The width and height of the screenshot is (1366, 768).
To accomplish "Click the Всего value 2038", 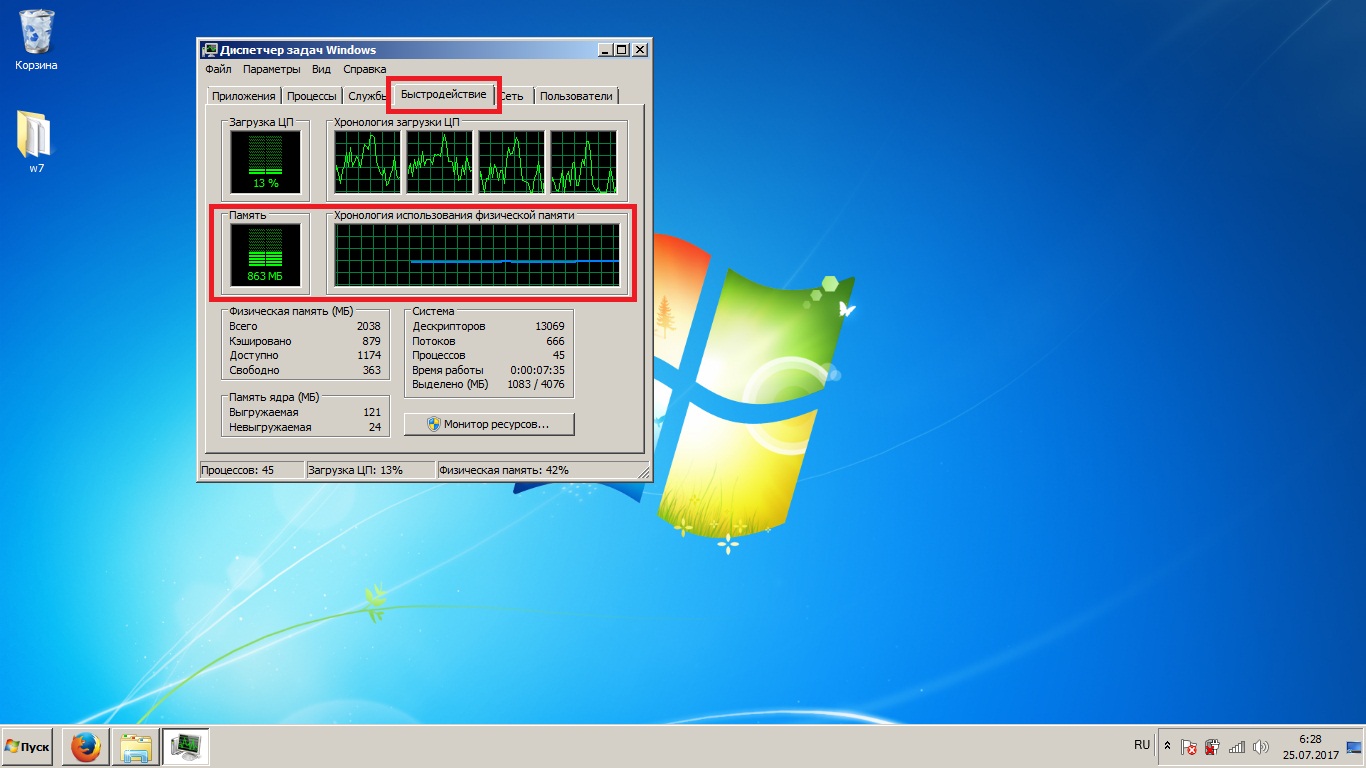I will pyautogui.click(x=369, y=326).
